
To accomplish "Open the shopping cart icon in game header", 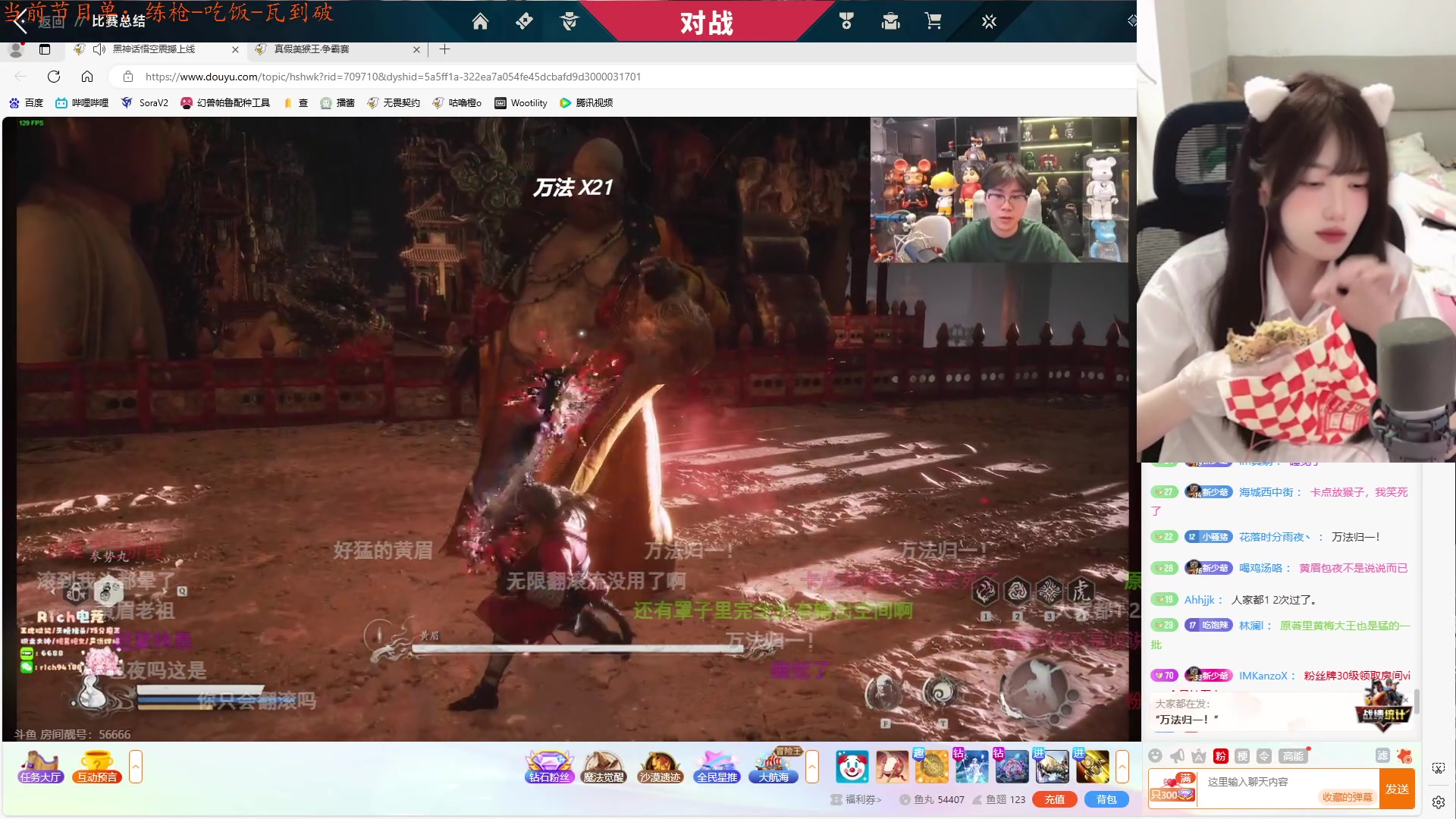I will (x=934, y=21).
